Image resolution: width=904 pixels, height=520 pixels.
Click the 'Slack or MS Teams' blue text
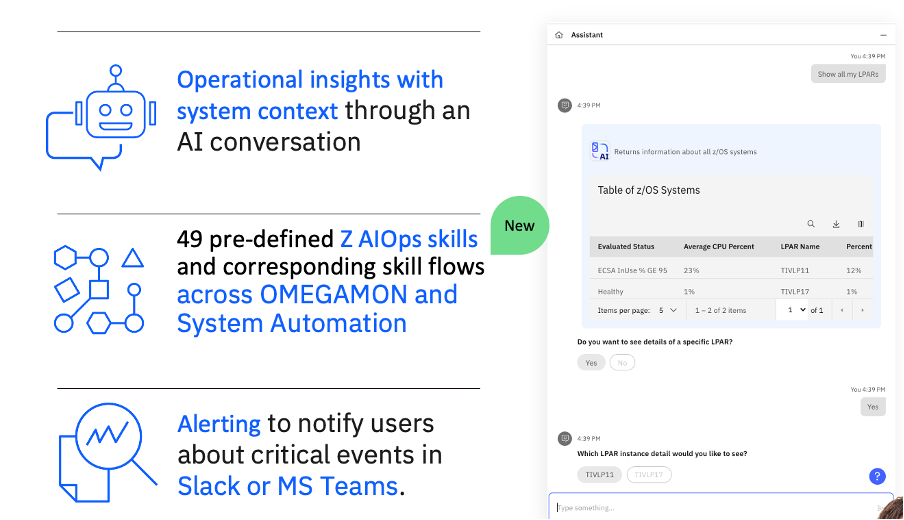(288, 486)
